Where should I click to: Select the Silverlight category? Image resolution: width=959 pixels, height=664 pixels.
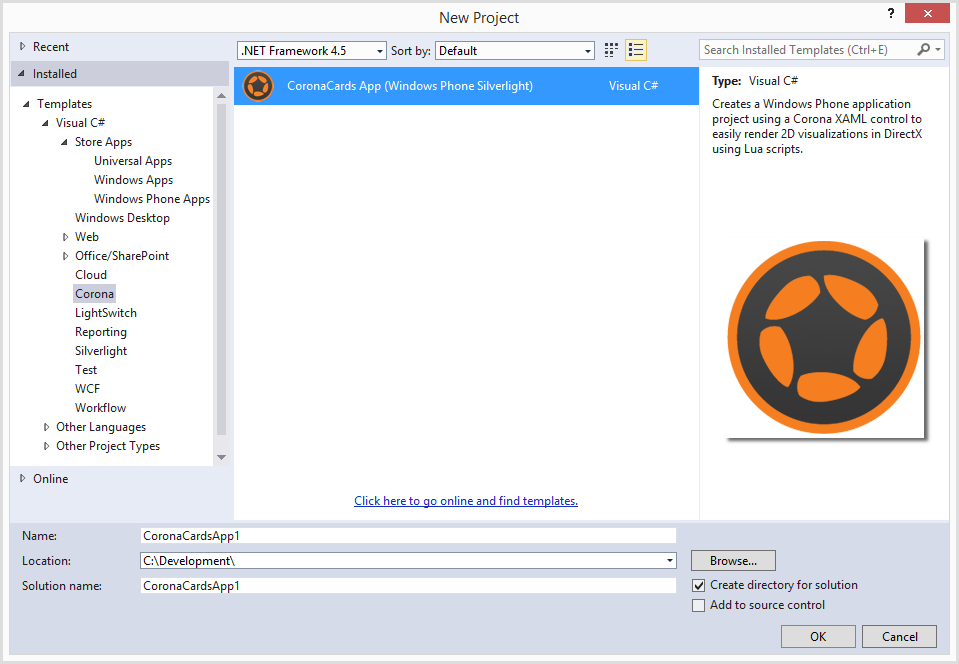[x=101, y=351]
